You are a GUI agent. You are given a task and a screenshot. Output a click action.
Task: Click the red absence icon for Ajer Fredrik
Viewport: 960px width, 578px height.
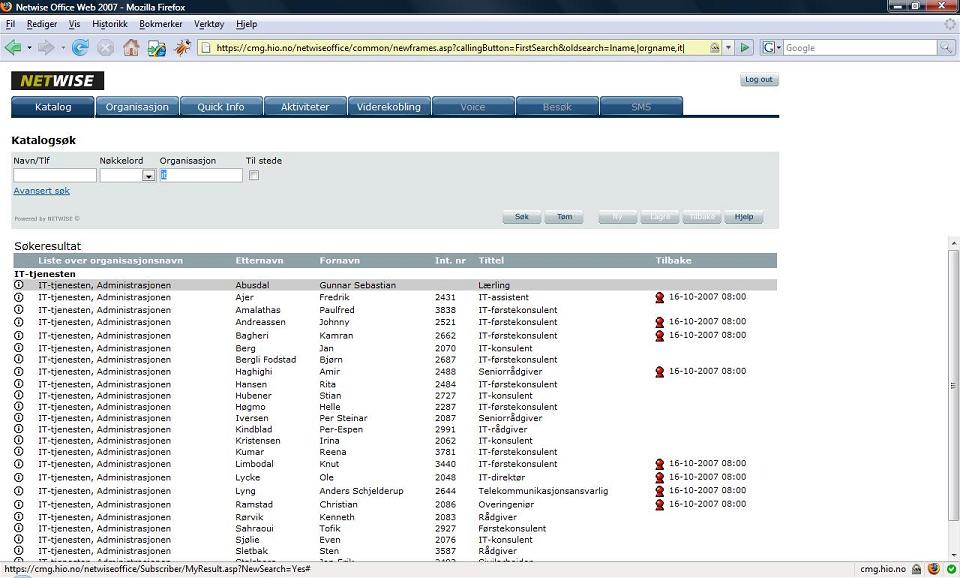pos(659,298)
